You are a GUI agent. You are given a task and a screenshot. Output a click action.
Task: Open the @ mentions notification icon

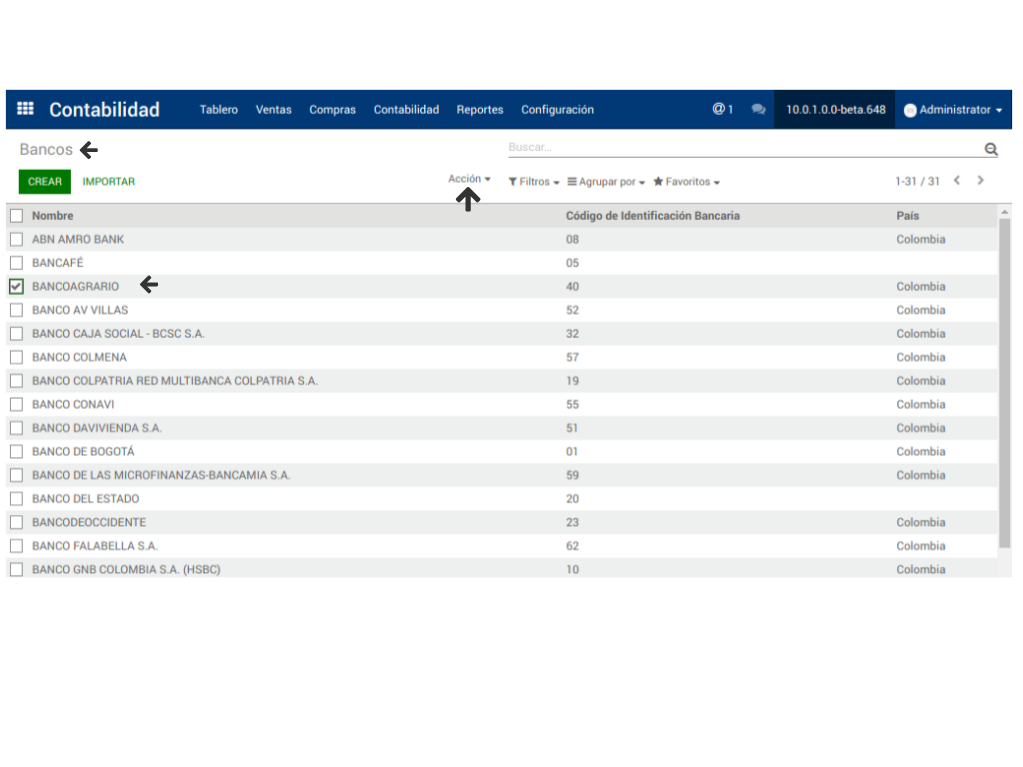point(722,110)
